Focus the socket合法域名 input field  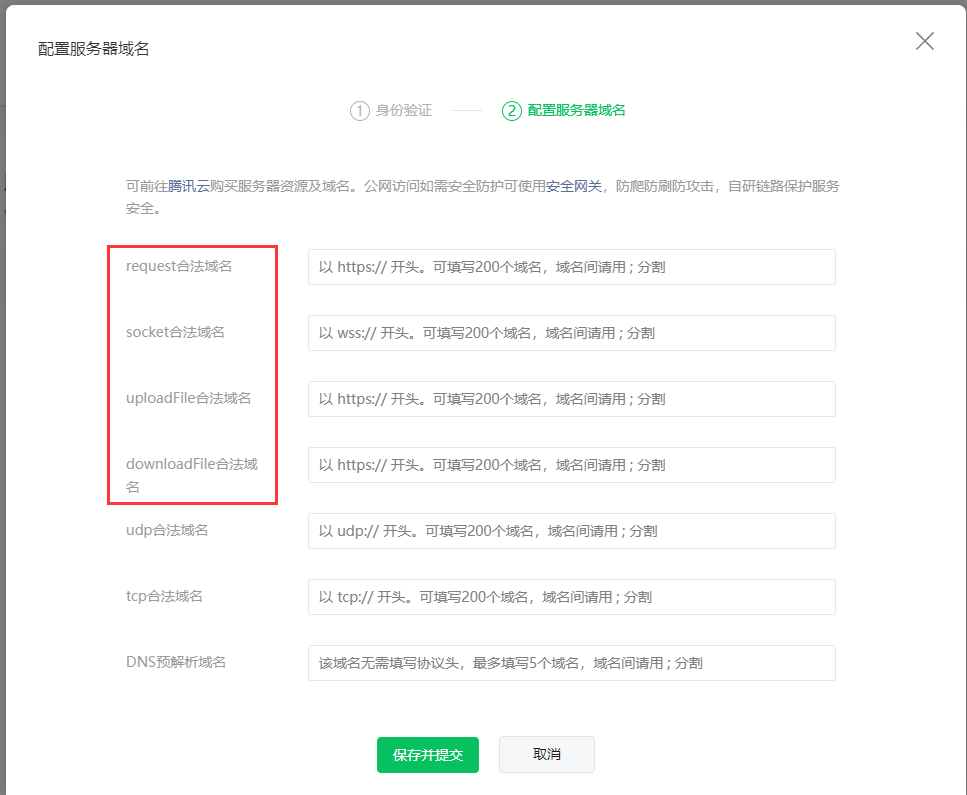572,333
